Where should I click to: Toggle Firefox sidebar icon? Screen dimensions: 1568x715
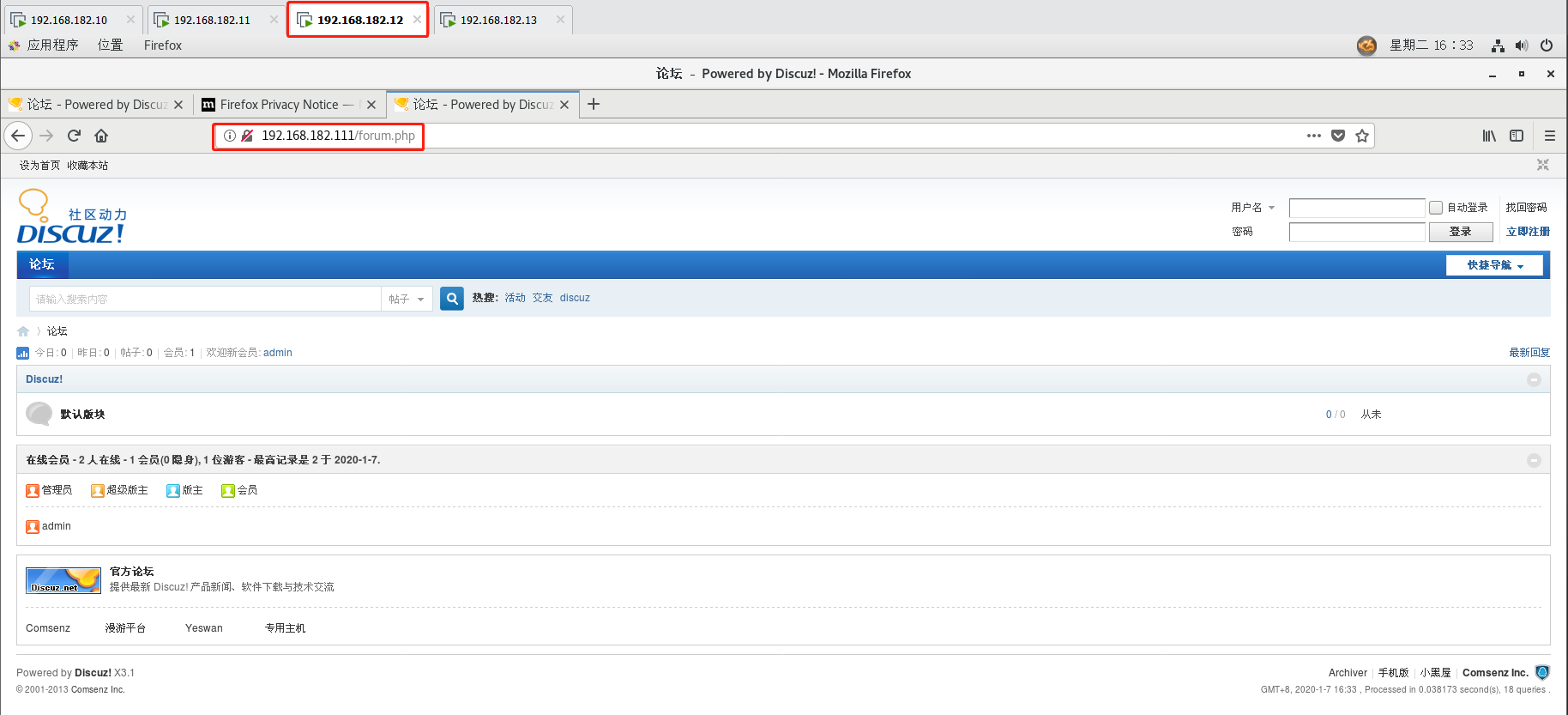1517,136
